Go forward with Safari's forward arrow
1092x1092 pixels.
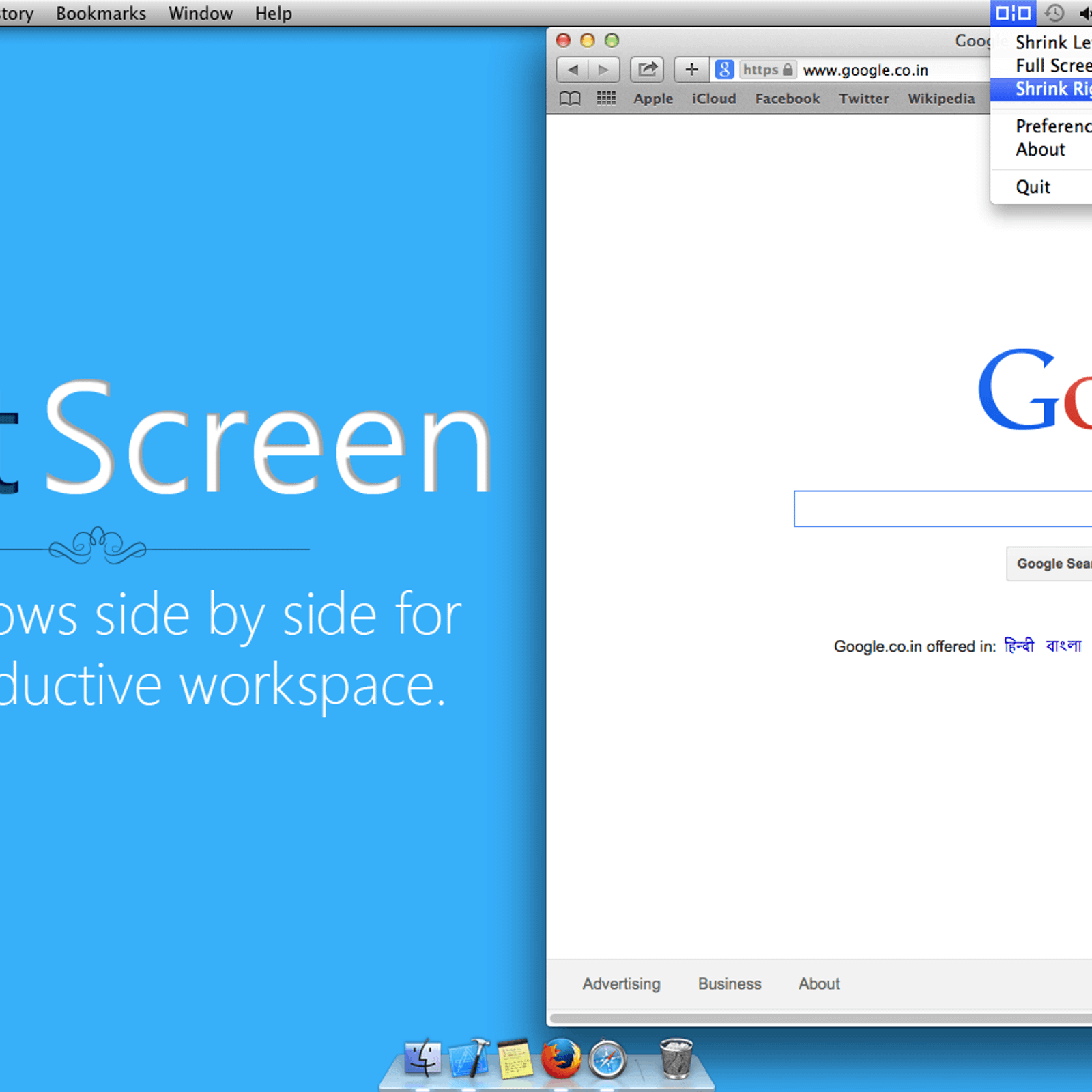603,70
